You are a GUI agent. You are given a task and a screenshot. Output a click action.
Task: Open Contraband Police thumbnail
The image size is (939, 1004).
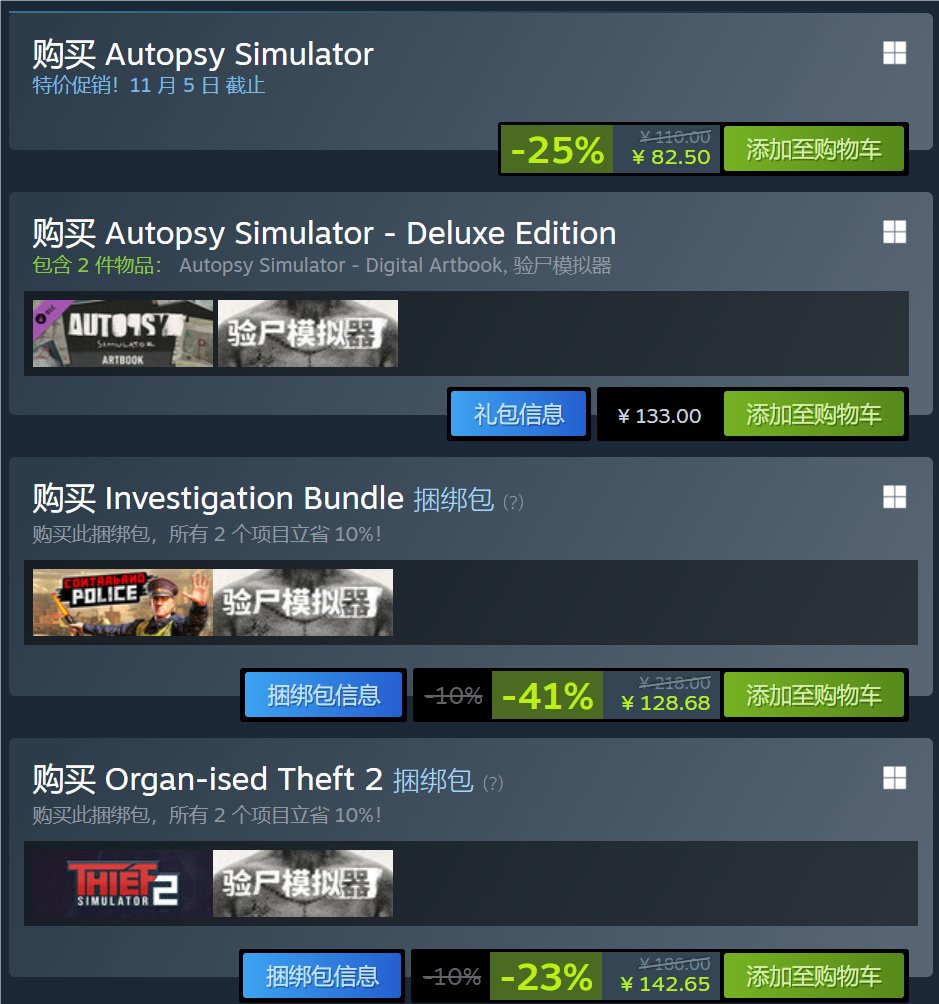pos(123,603)
